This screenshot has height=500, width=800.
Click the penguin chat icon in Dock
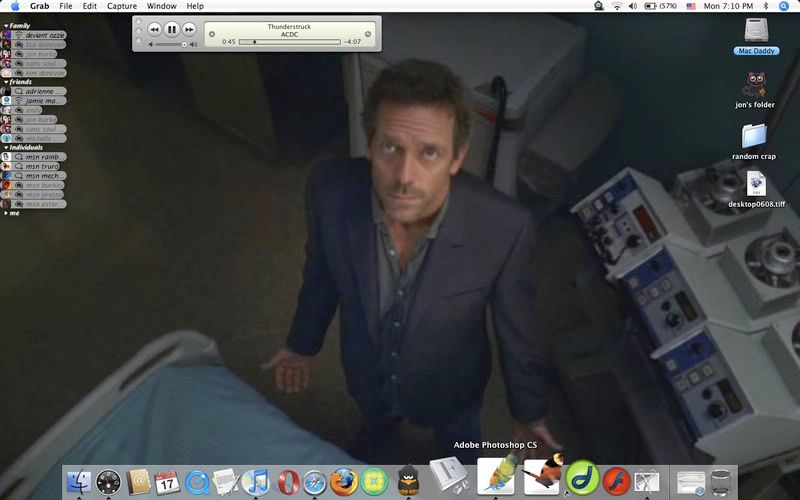408,481
